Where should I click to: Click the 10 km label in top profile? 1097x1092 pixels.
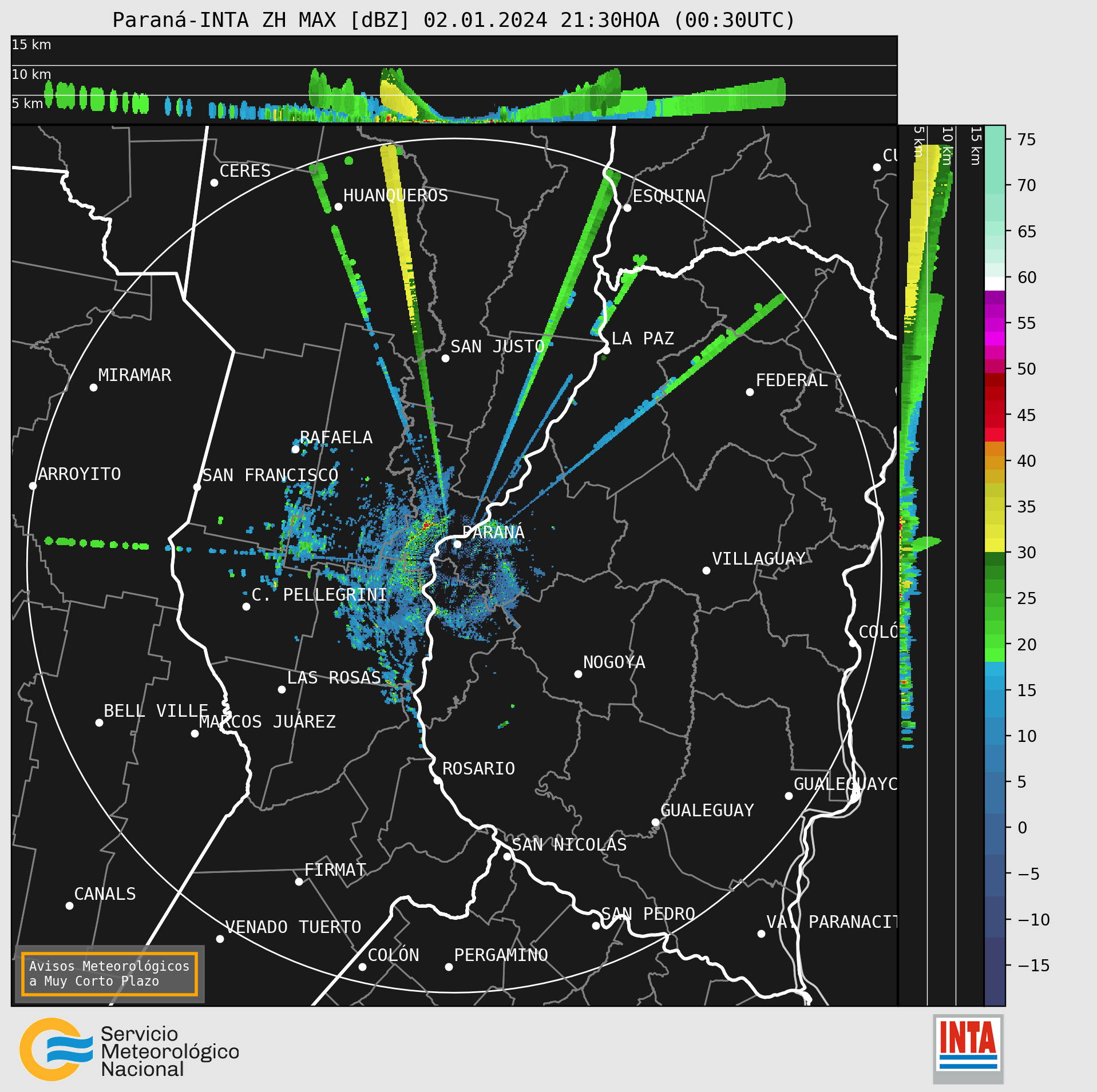31,74
